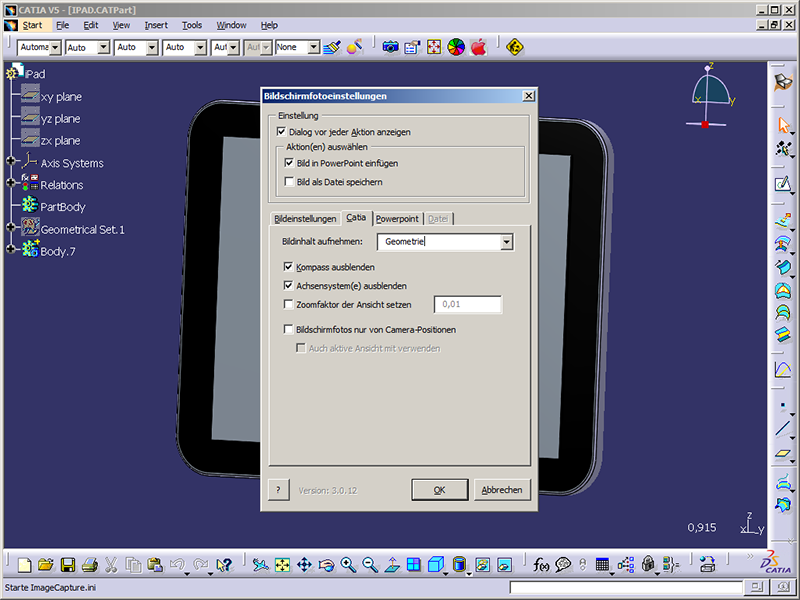The image size is (800, 600).
Task: Open the Tools menu
Action: tap(192, 25)
